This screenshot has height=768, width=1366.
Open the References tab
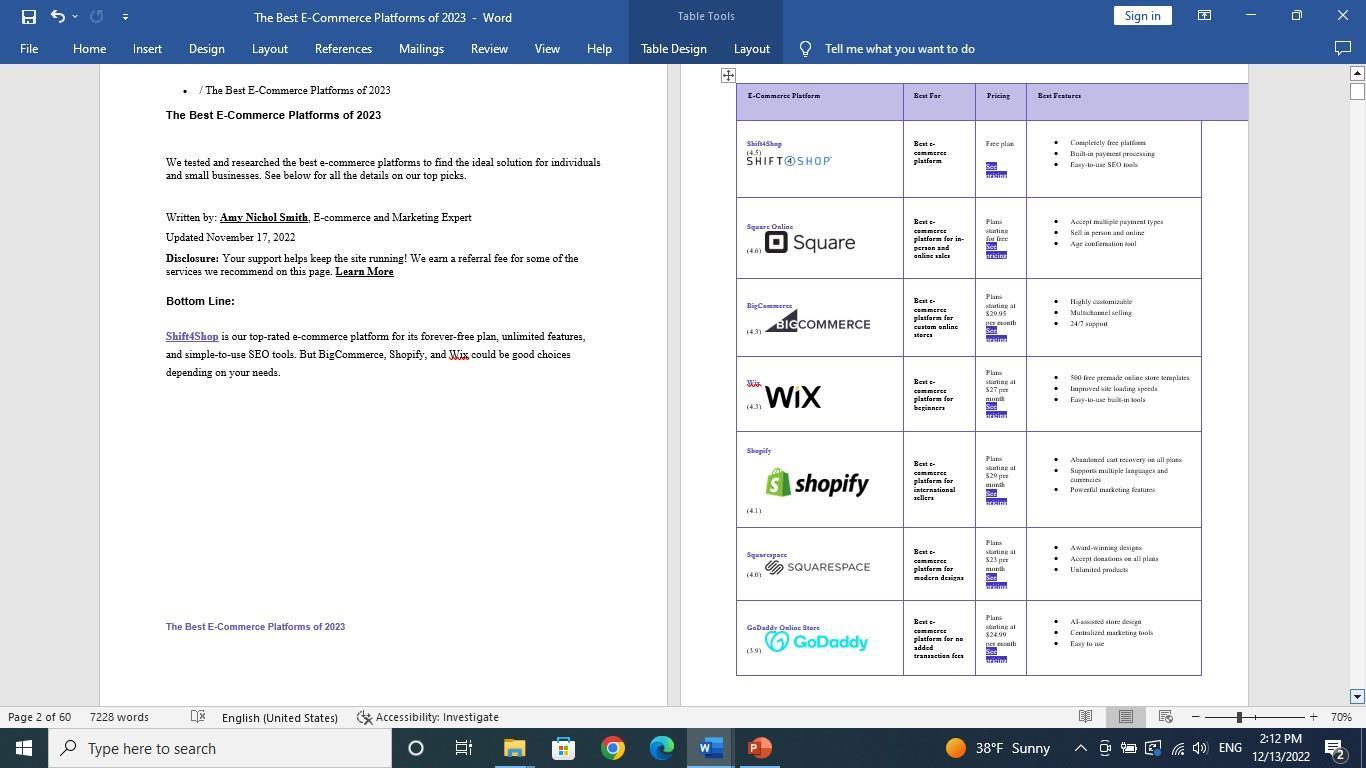[343, 49]
